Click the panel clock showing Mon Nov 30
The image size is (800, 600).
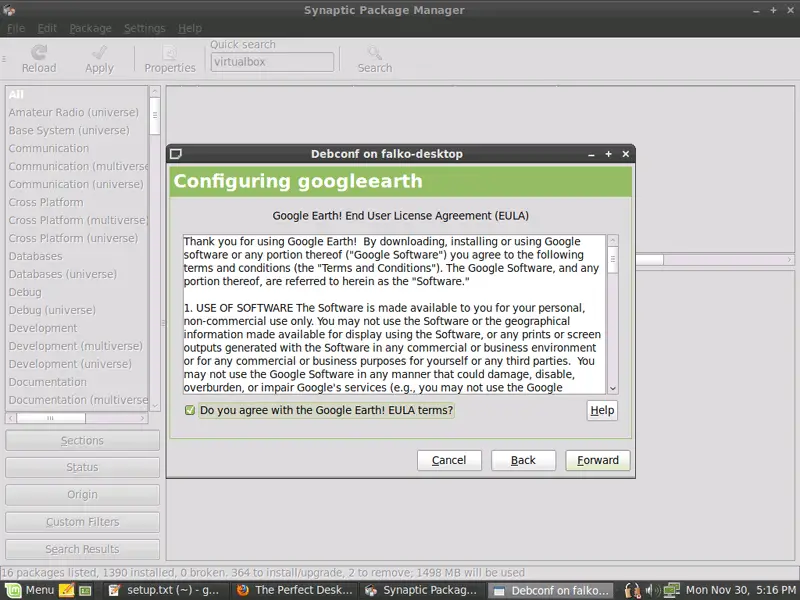pos(740,590)
